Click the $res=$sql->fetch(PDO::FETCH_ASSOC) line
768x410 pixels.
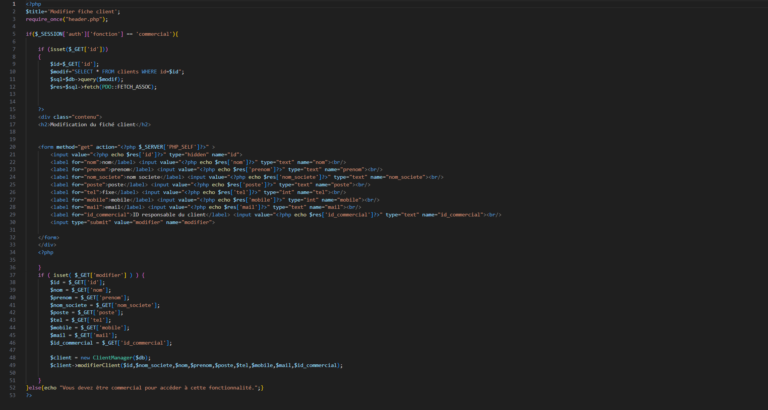pos(103,87)
